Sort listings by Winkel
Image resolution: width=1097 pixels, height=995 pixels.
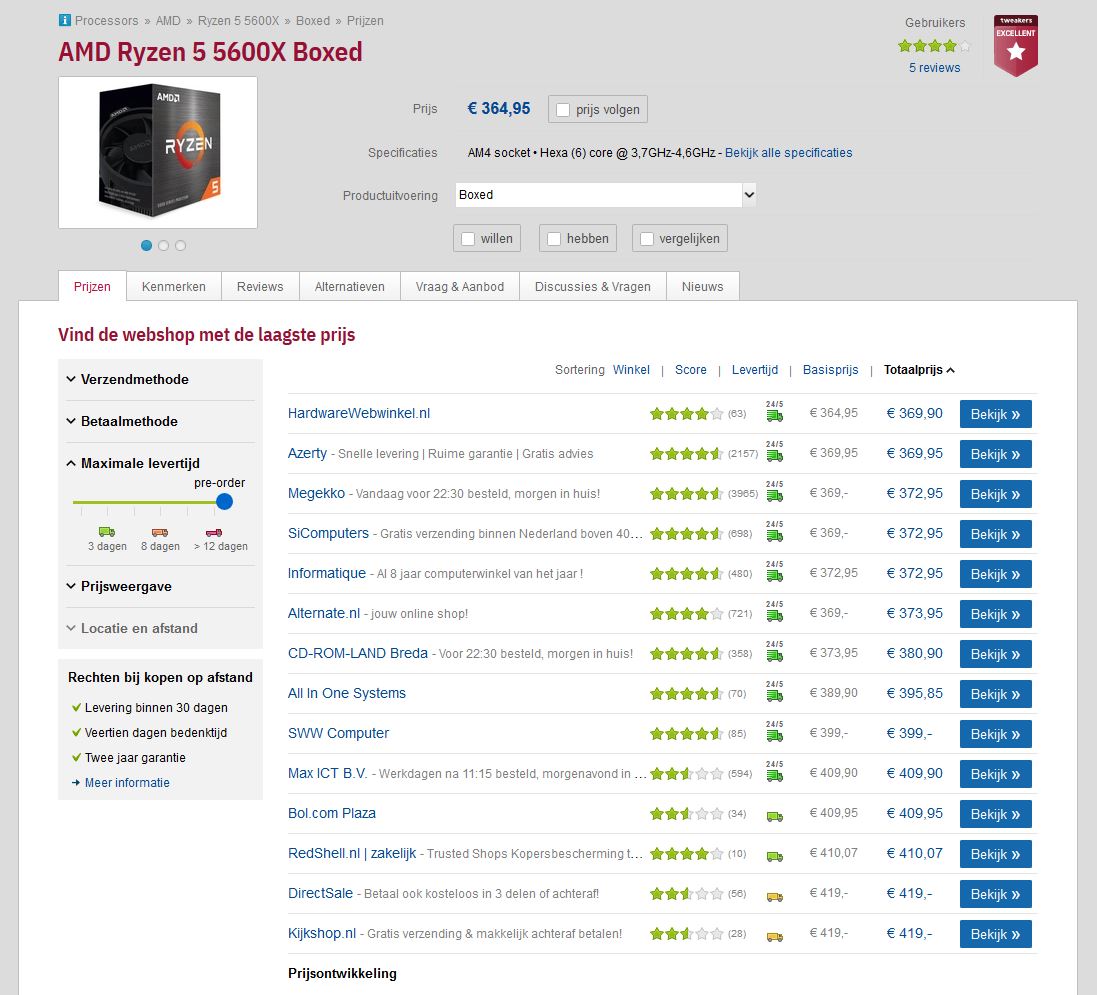point(631,369)
